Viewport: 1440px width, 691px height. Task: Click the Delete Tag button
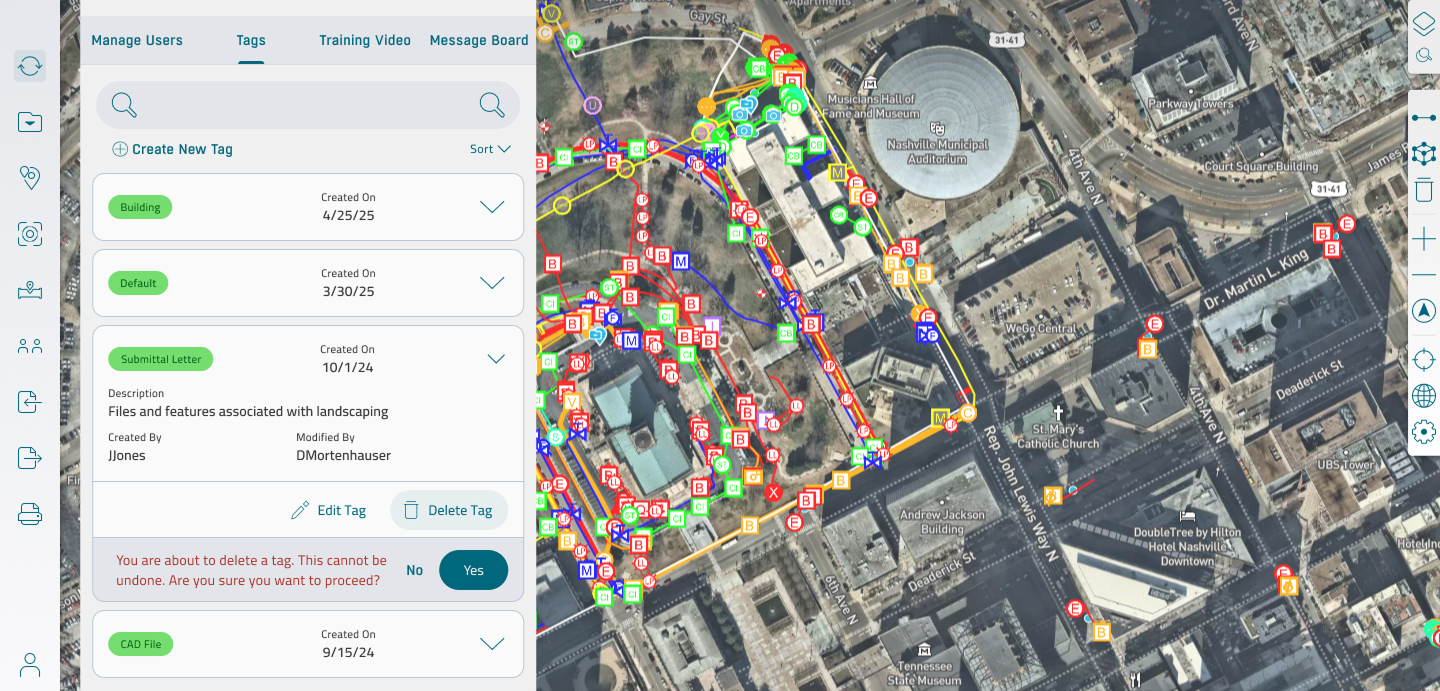[449, 510]
